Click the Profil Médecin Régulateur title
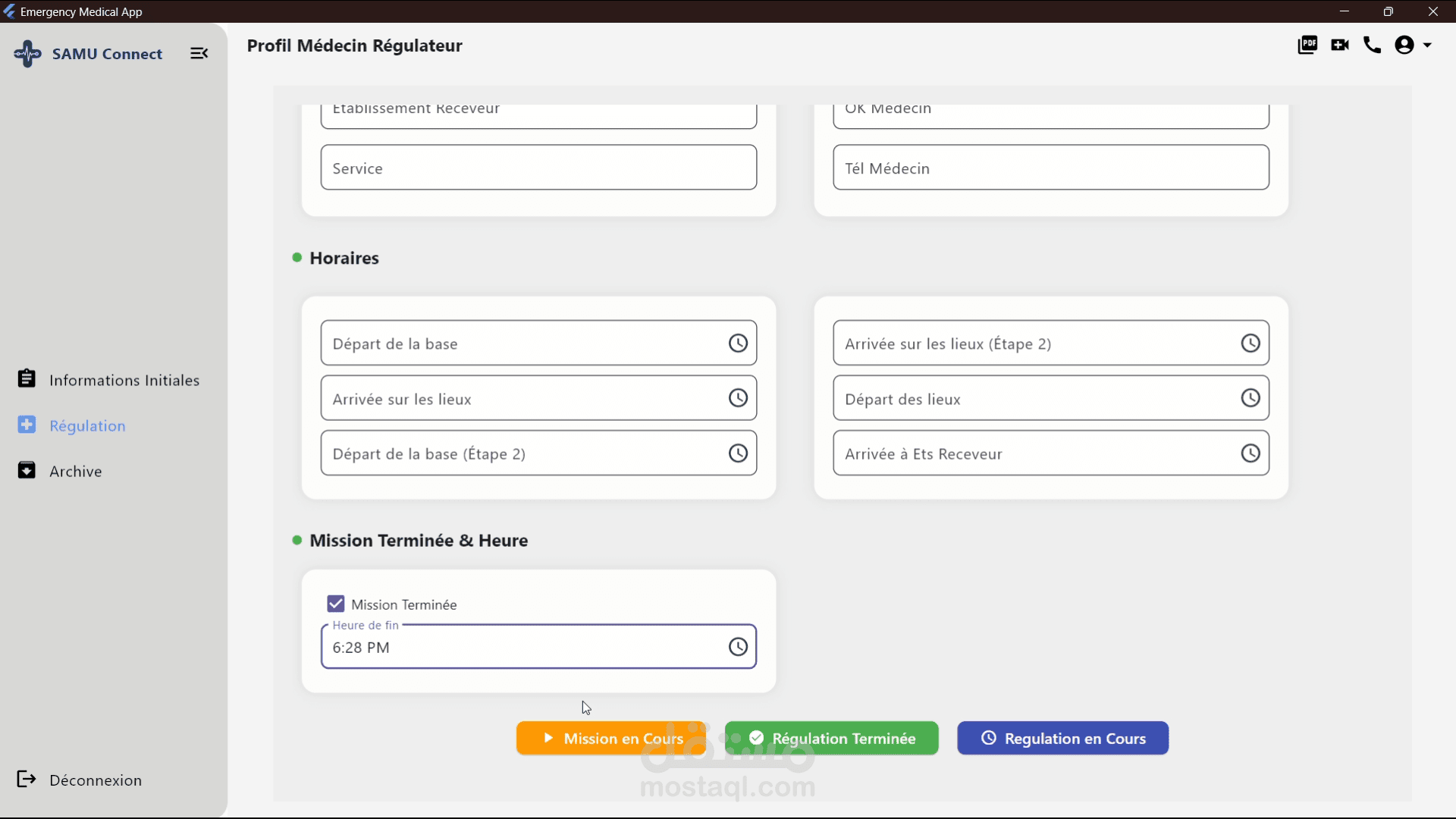The height and width of the screenshot is (819, 1456). [x=354, y=45]
